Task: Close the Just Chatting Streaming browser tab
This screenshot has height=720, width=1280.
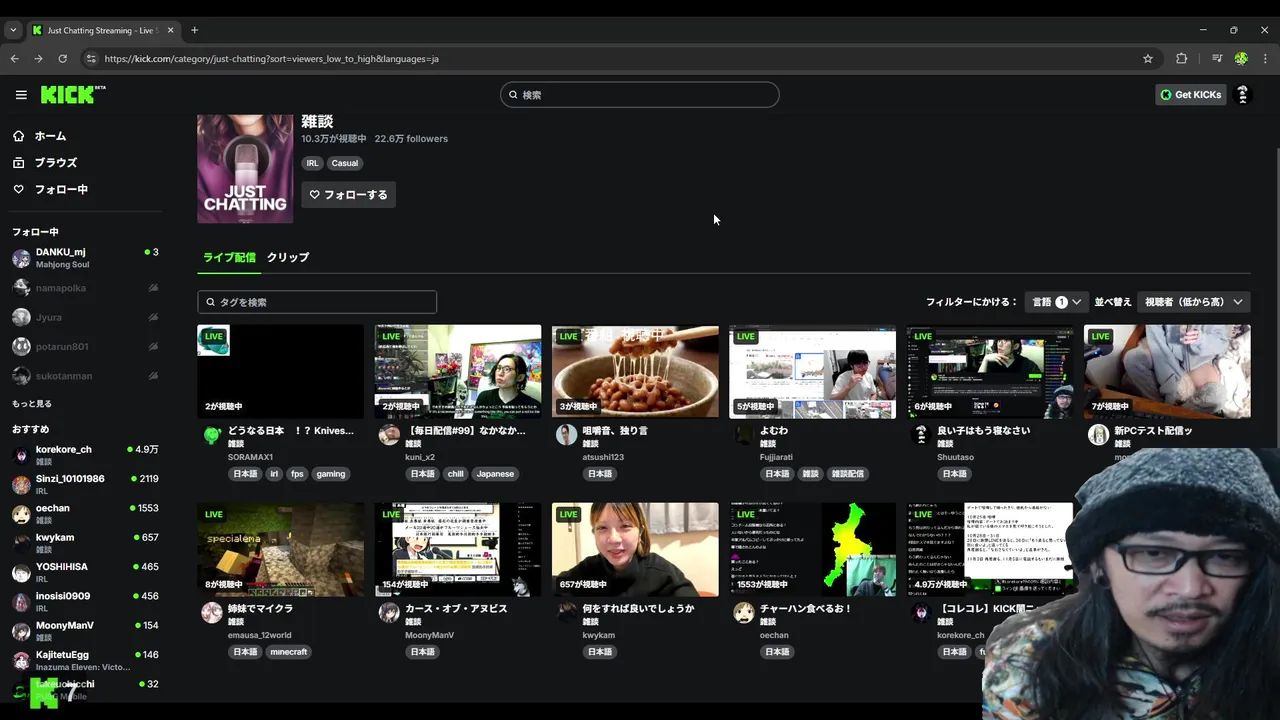Action: 170,30
